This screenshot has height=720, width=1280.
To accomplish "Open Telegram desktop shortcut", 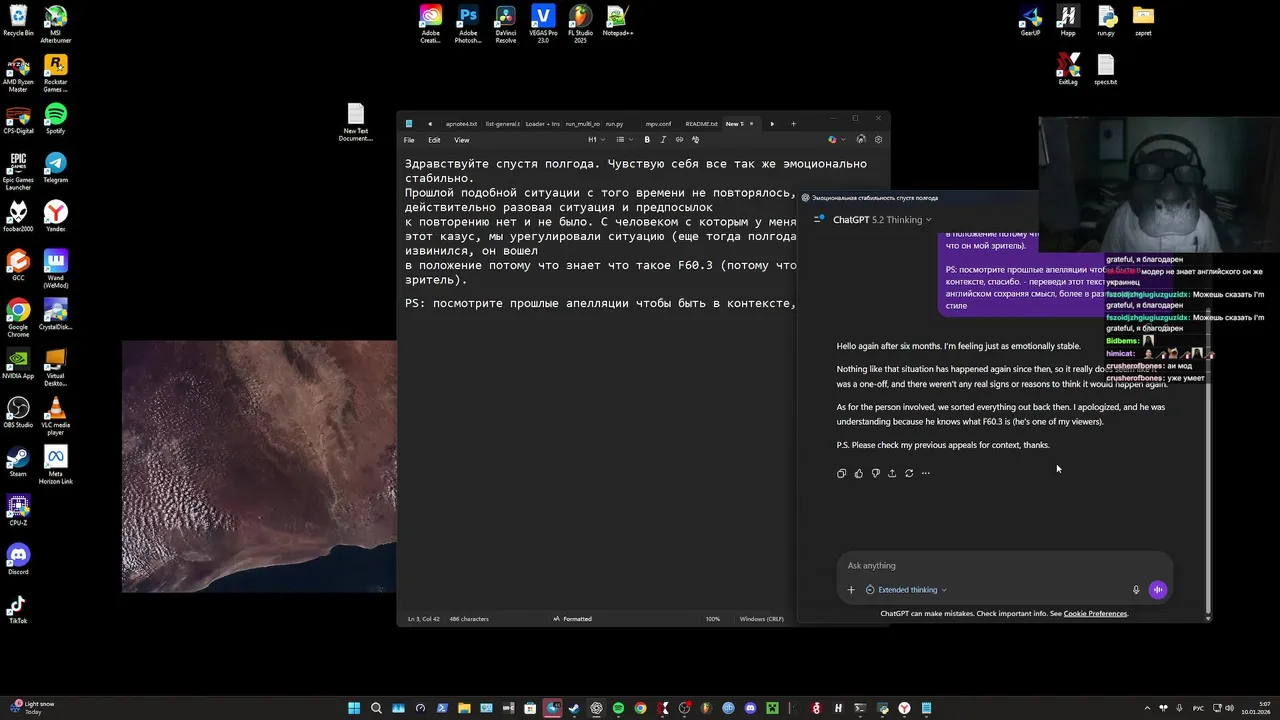I will click(x=56, y=167).
